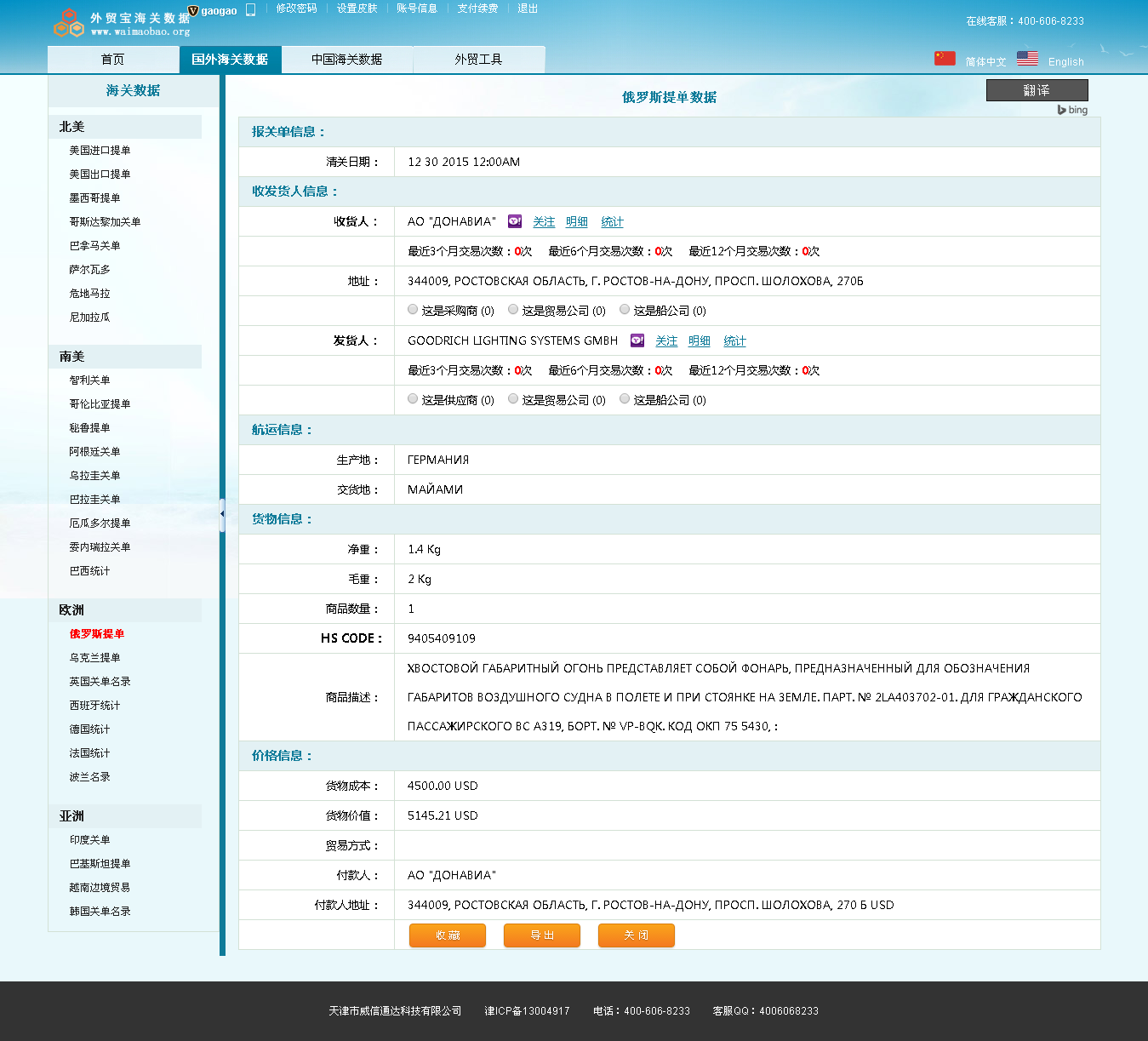The width and height of the screenshot is (1148, 1041).
Task: Open 哥伦比亚提单 in sidebar
Action: click(x=100, y=404)
